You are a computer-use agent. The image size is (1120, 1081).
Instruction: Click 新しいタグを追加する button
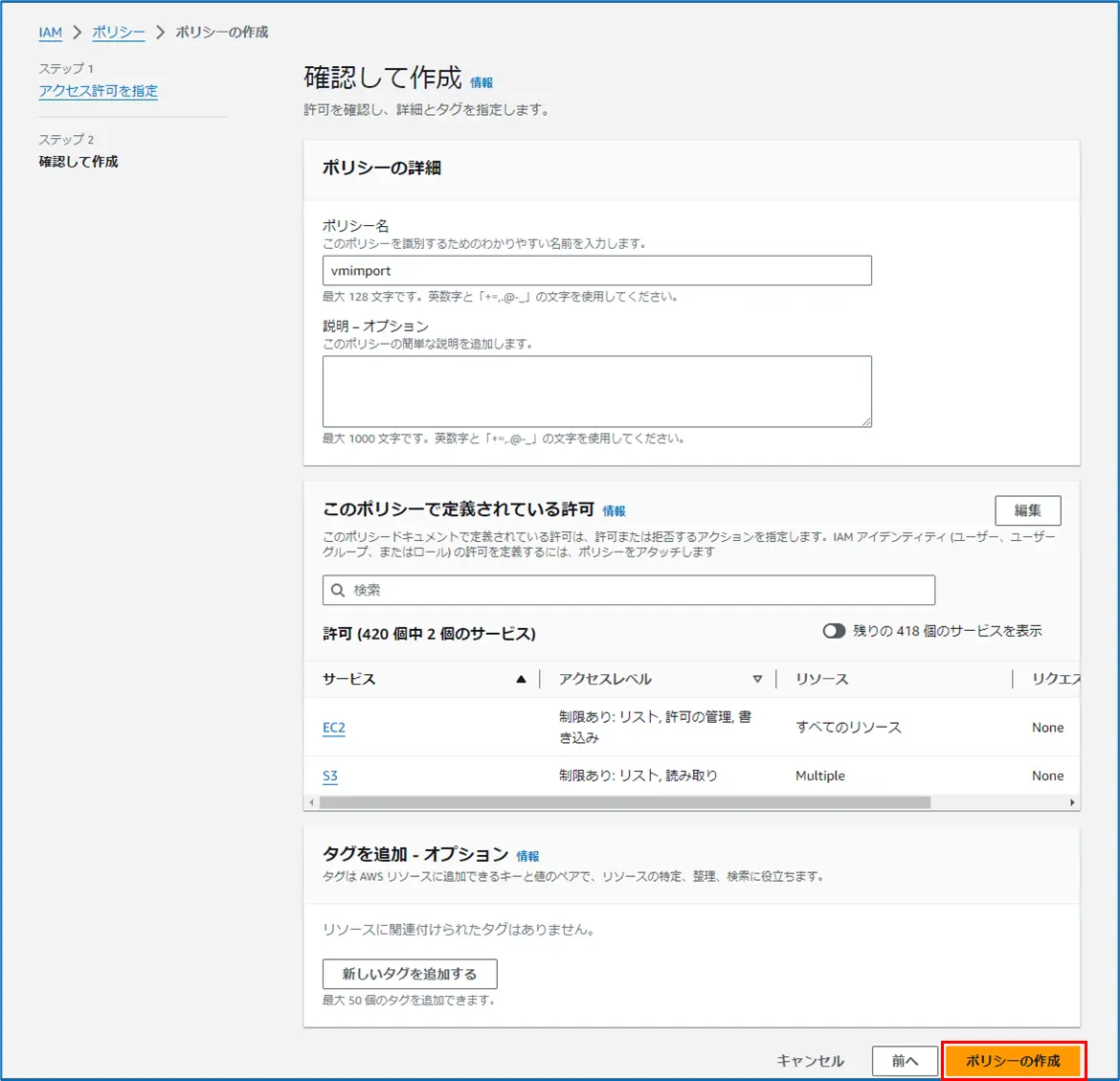point(410,974)
